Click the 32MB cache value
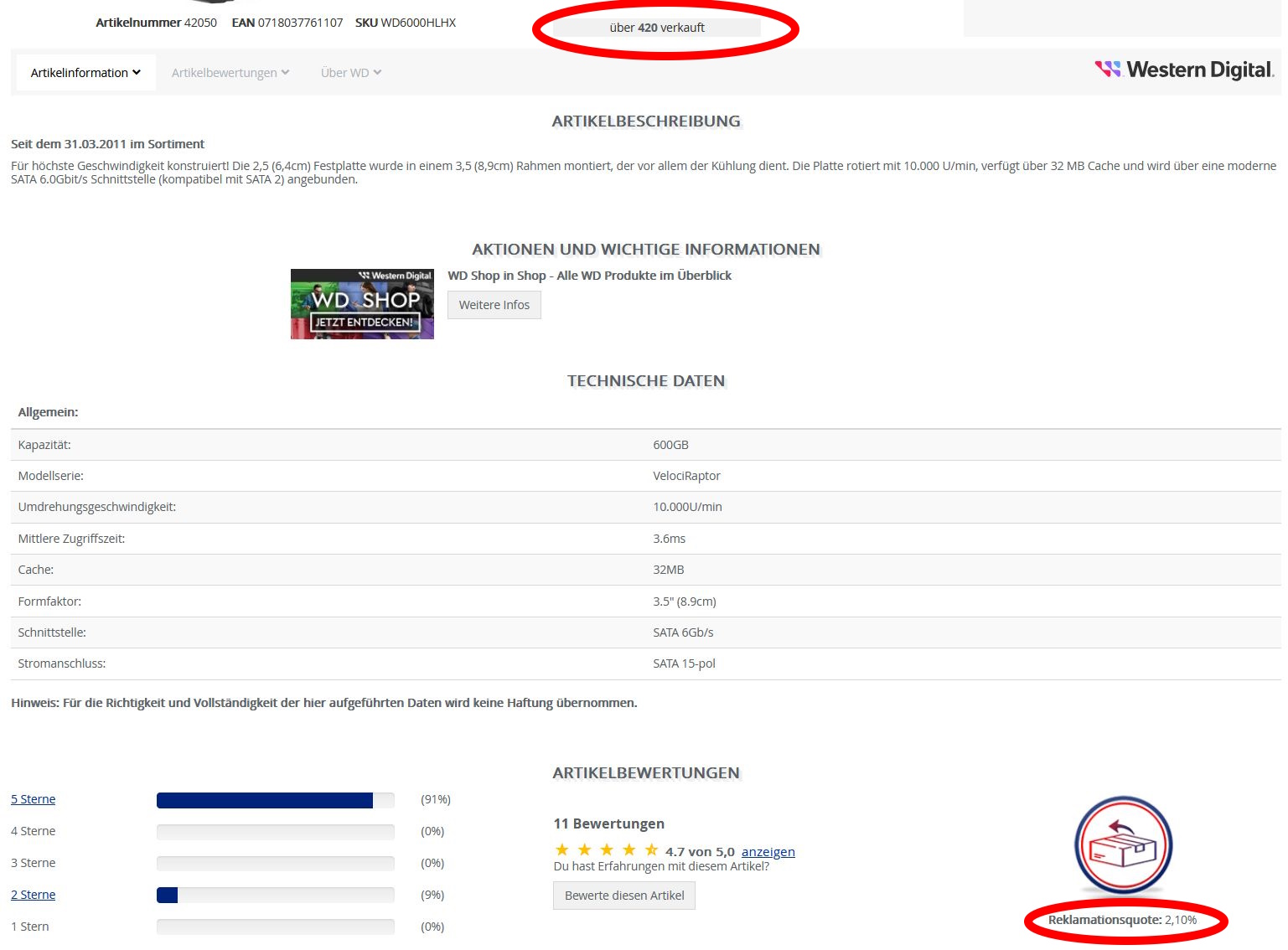This screenshot has height=950, width=1288. (669, 570)
